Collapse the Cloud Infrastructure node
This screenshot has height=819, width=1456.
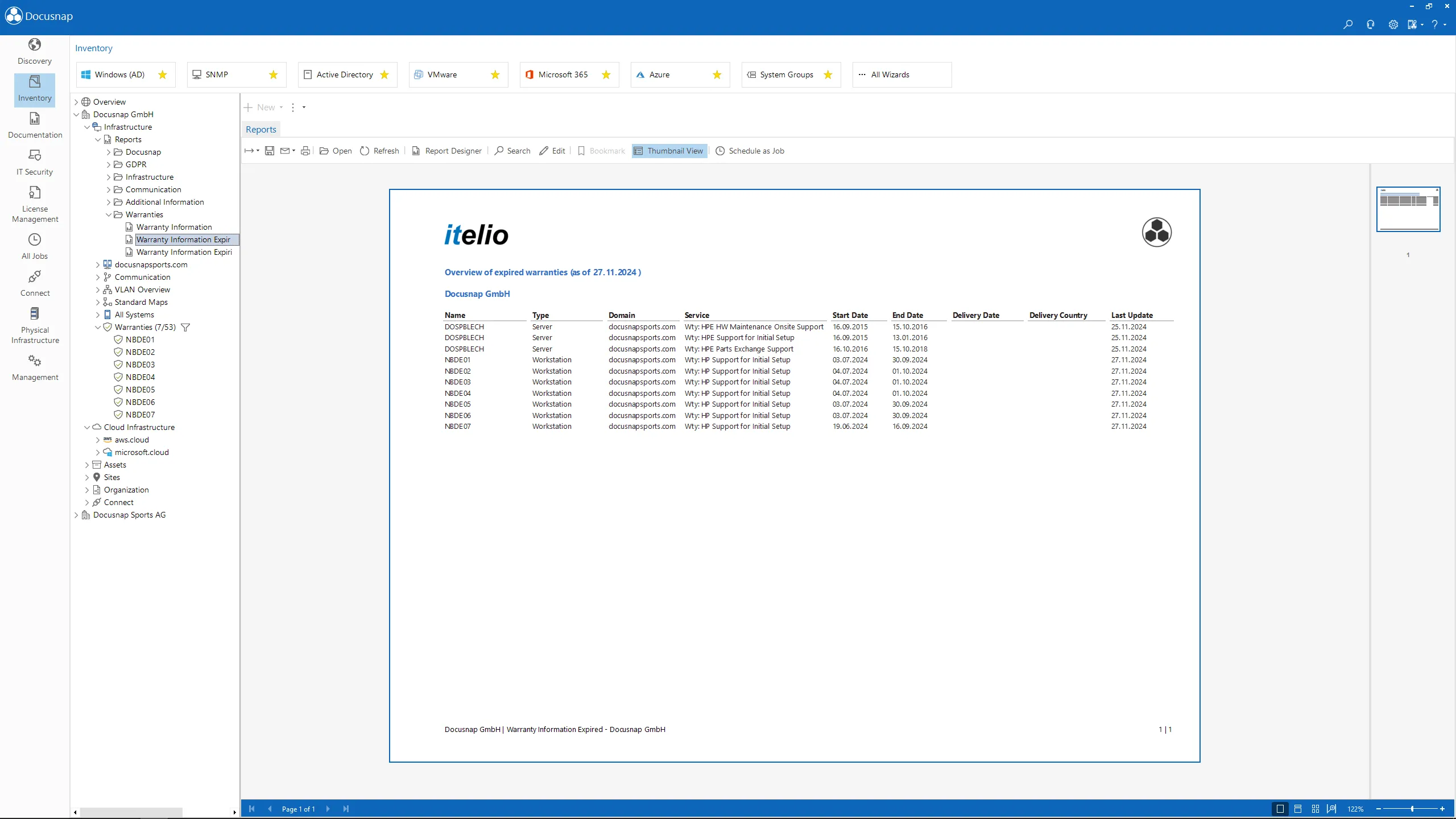(x=87, y=427)
